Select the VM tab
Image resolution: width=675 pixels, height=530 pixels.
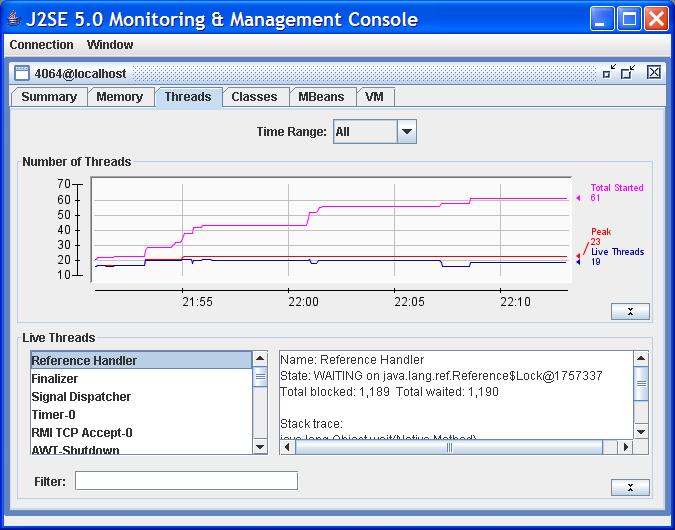374,97
